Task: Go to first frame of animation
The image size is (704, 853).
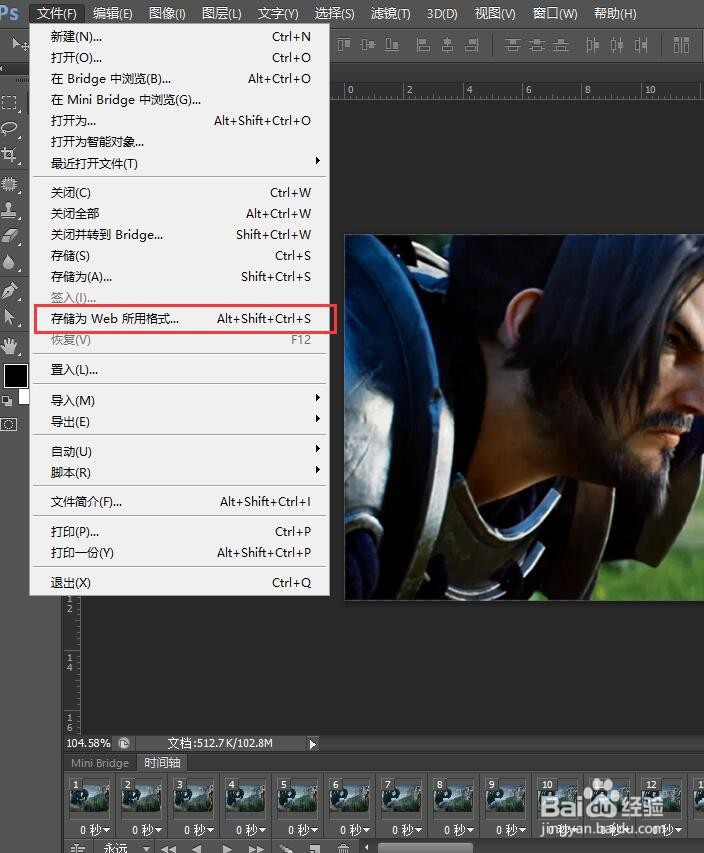Action: tap(168, 848)
